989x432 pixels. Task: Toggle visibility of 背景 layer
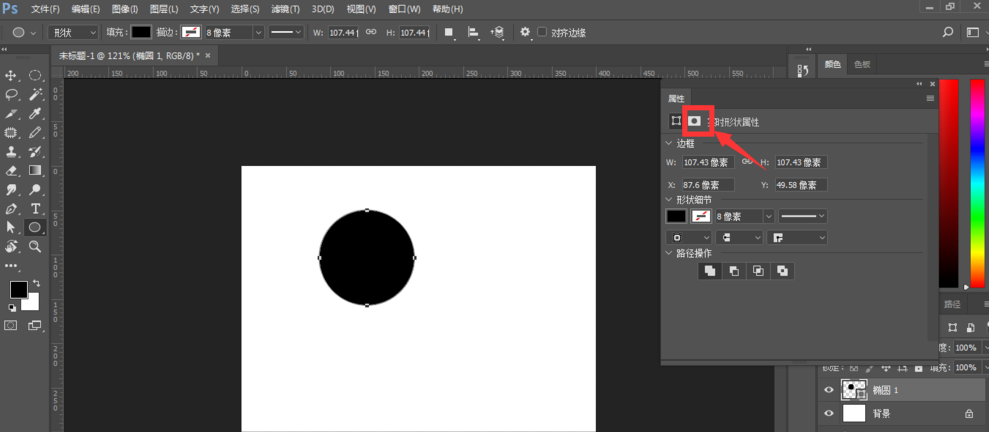pos(828,413)
